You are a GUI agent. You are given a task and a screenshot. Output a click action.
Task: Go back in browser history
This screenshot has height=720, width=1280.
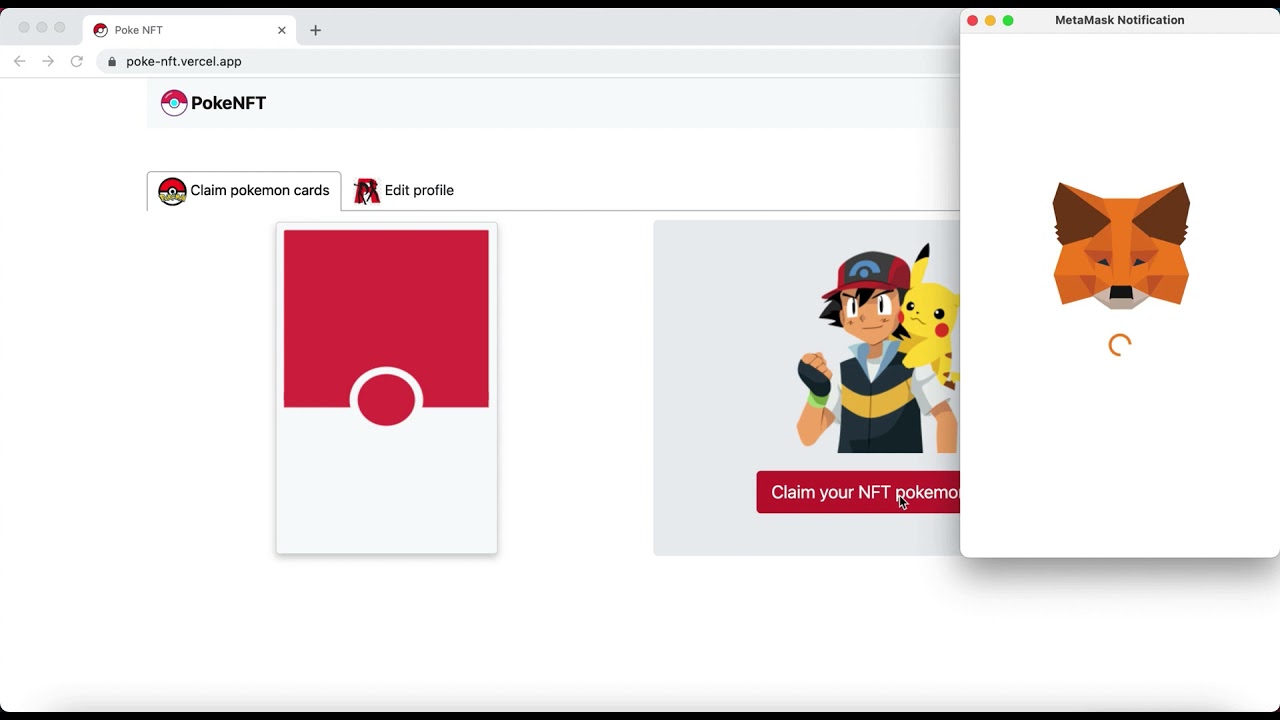(x=19, y=61)
